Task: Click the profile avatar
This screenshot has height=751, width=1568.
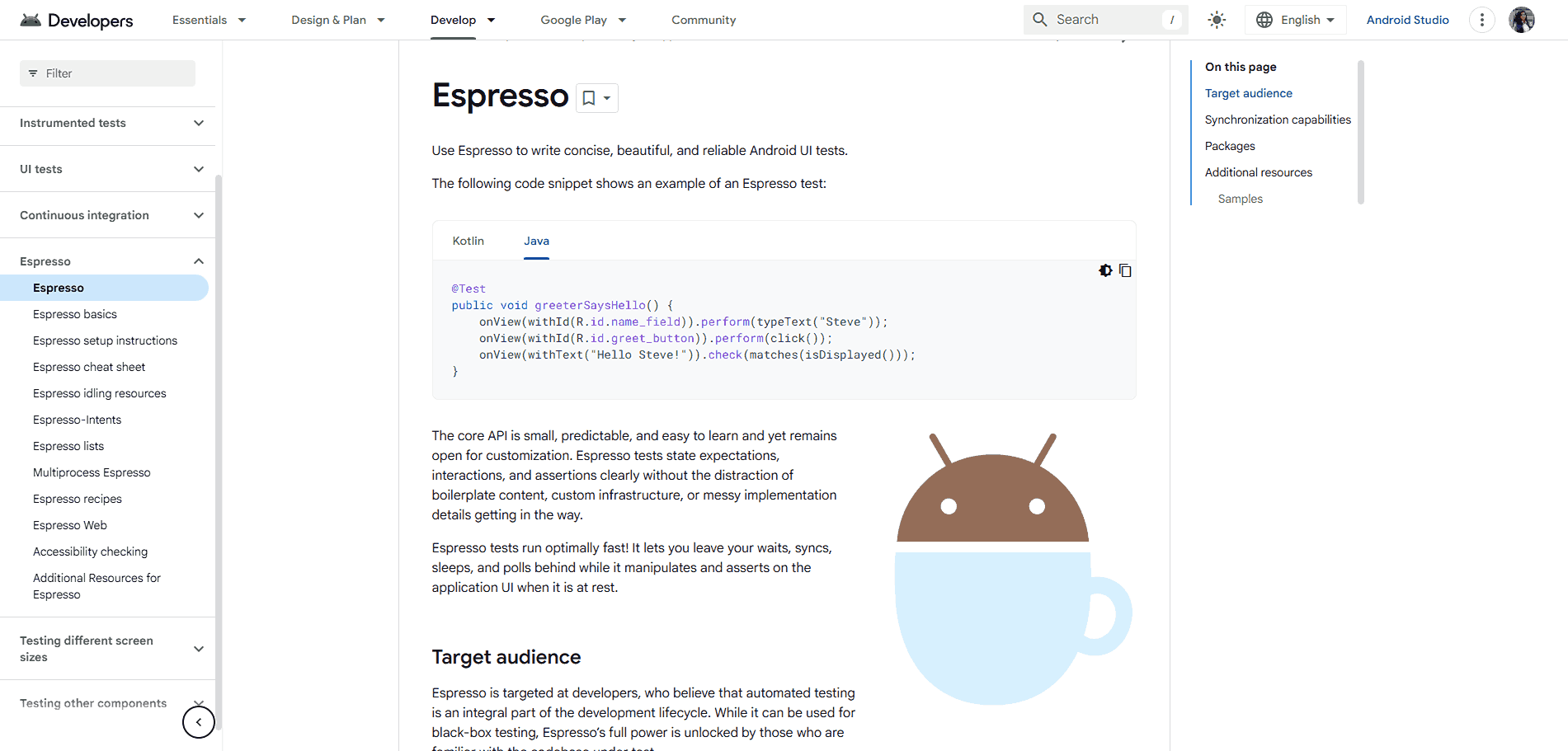Action: point(1522,19)
